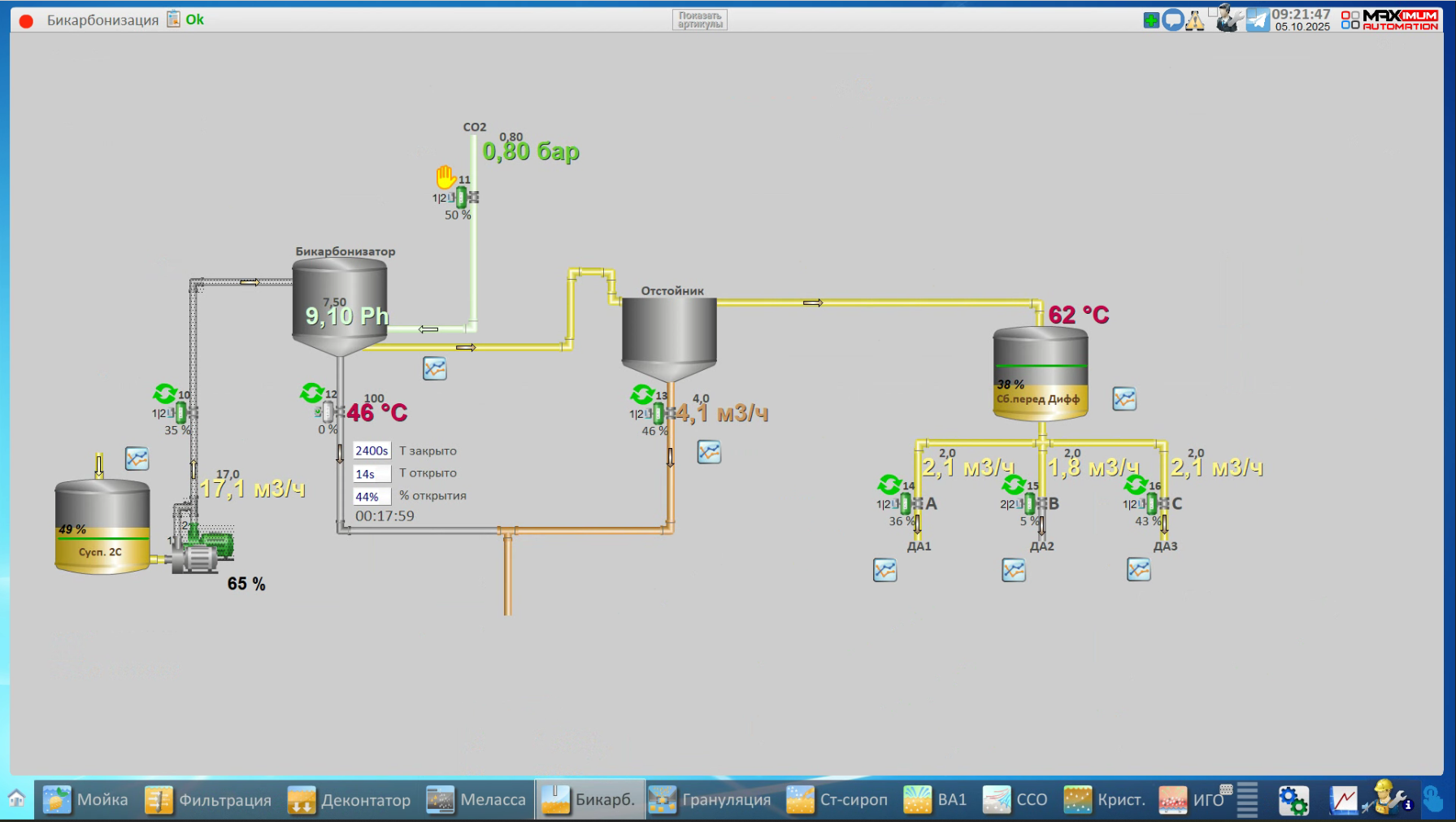
Task: Open the trend chart under the ДА2 outlet
Action: click(1014, 571)
